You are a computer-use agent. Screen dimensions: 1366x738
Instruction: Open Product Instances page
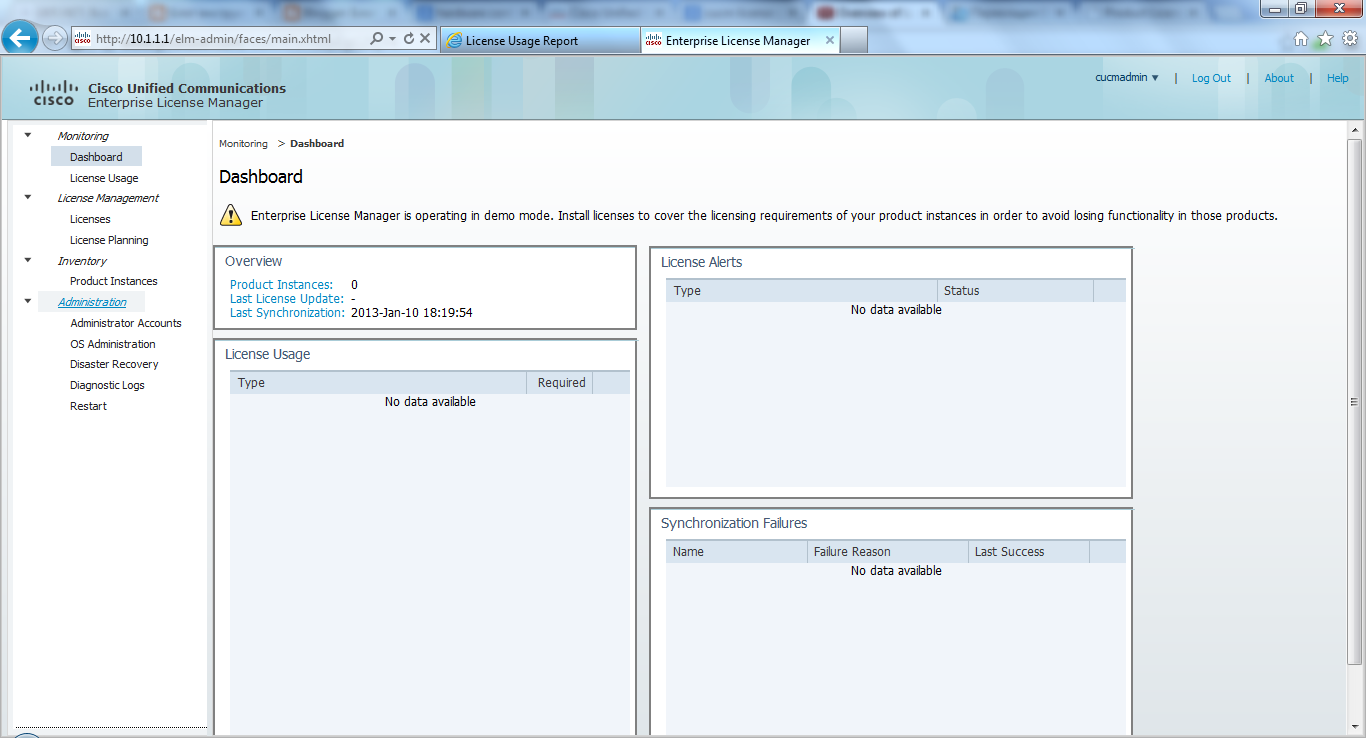(114, 281)
